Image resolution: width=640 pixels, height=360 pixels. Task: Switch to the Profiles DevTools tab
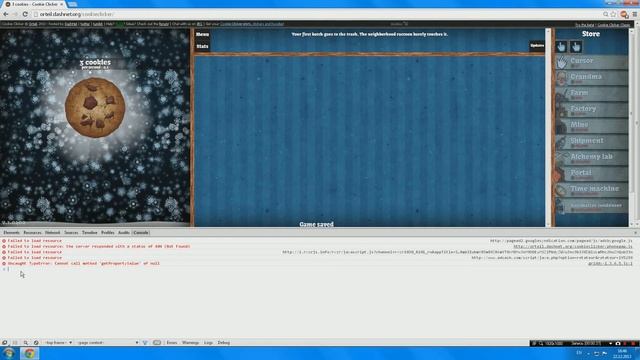(x=108, y=233)
